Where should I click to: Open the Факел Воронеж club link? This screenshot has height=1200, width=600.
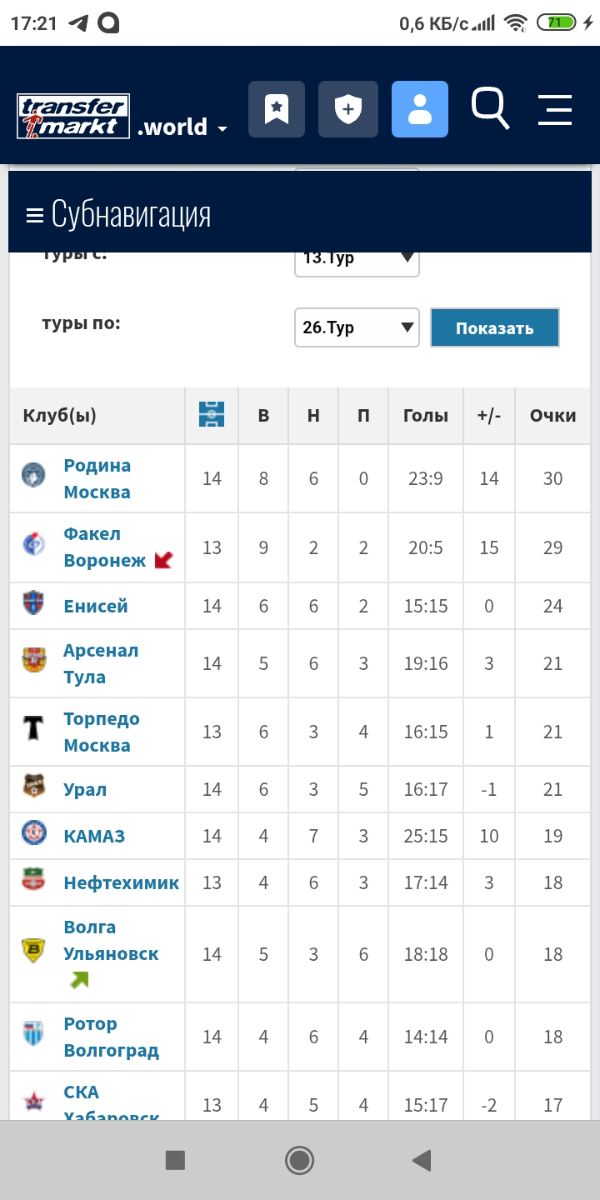click(x=104, y=547)
